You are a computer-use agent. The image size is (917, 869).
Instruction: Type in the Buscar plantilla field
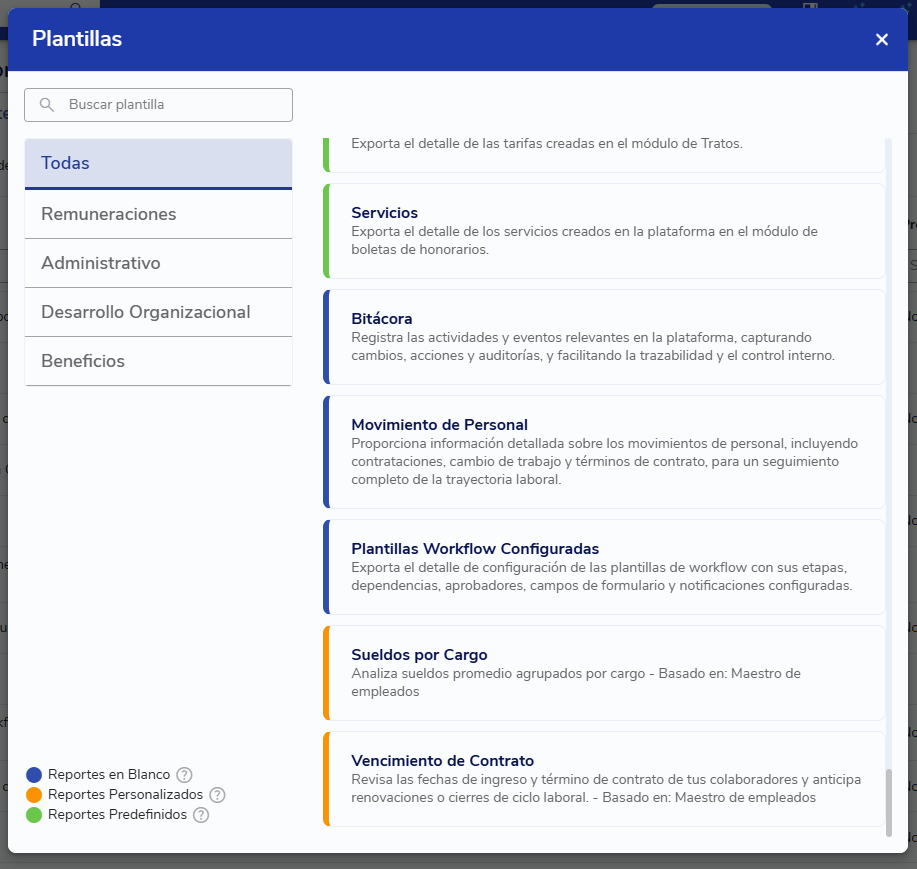pos(170,105)
